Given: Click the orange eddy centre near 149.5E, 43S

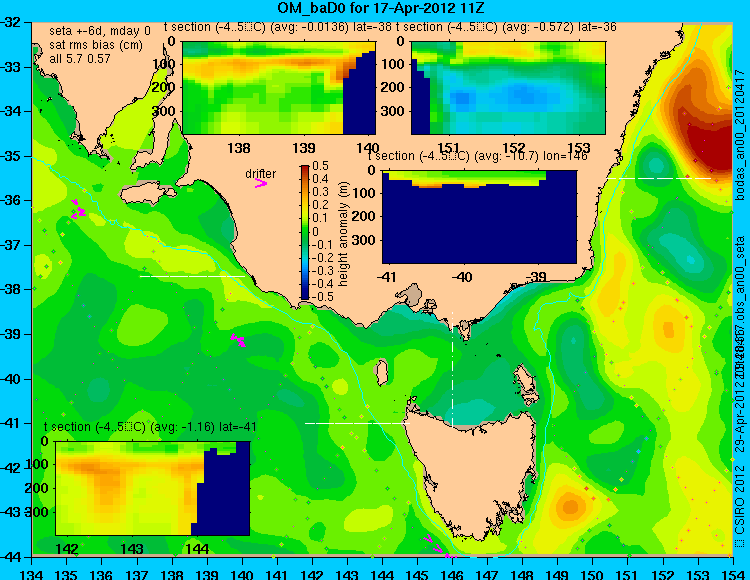Looking at the screenshot, I should point(570,507).
